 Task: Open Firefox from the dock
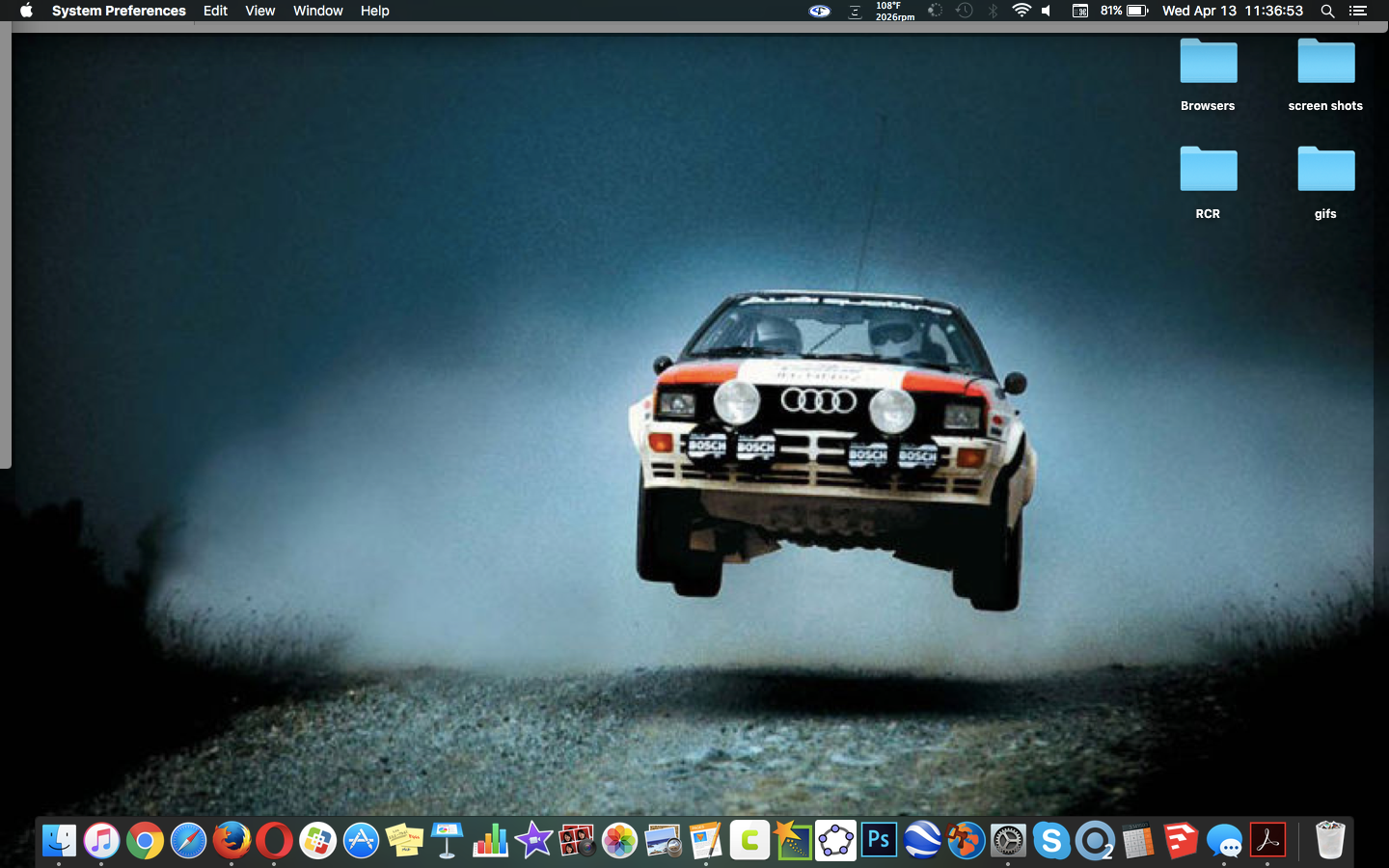(x=231, y=841)
